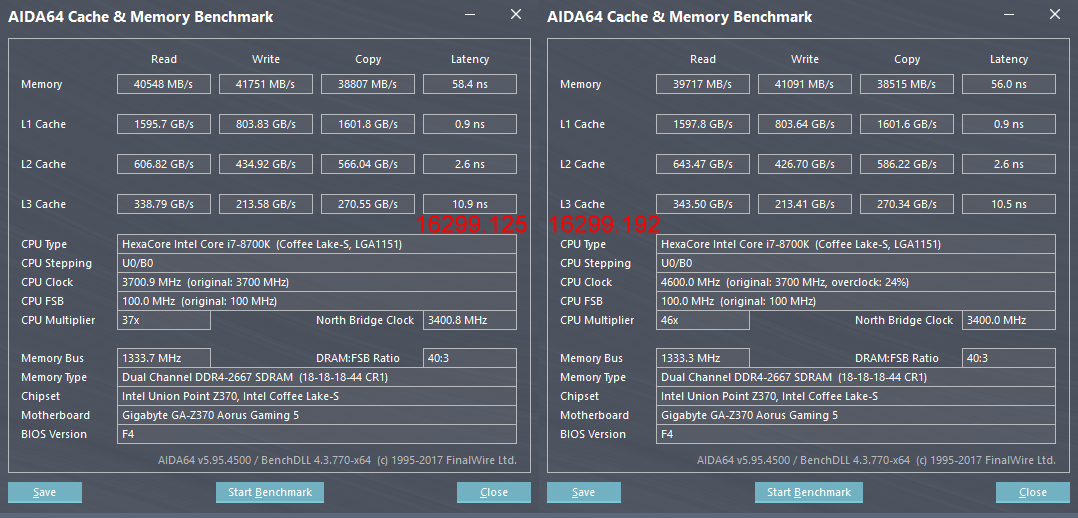Select L2 Cache Write 426.70 GB/s value
1078x518 pixels.
pos(804,164)
